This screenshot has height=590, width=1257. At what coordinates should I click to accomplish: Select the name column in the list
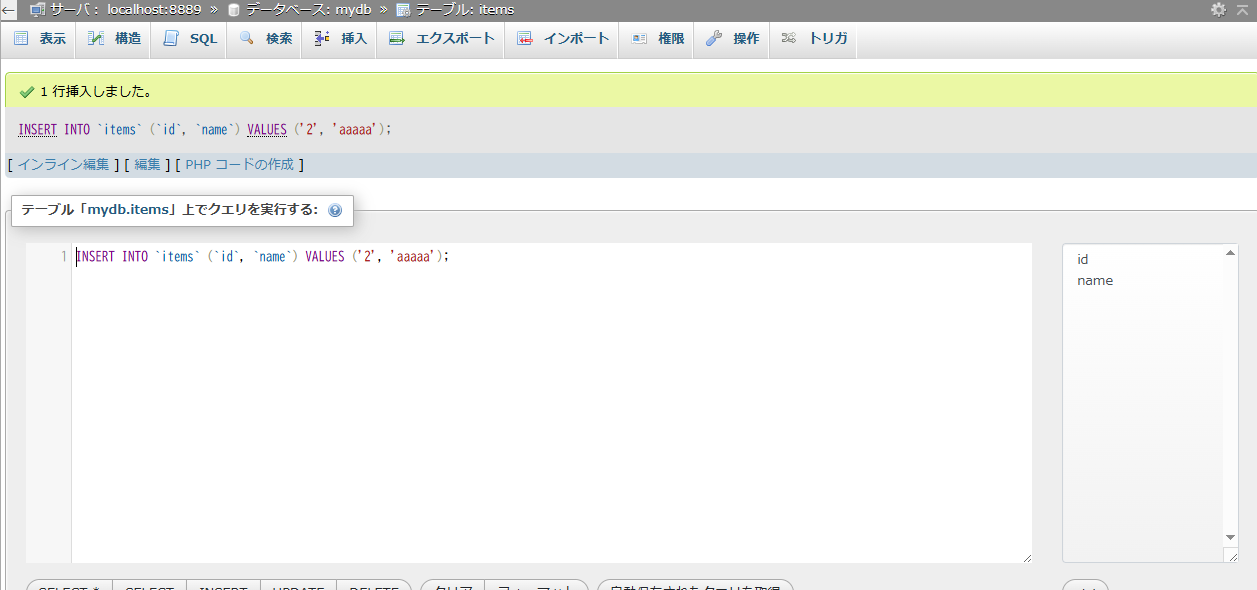[1095, 280]
